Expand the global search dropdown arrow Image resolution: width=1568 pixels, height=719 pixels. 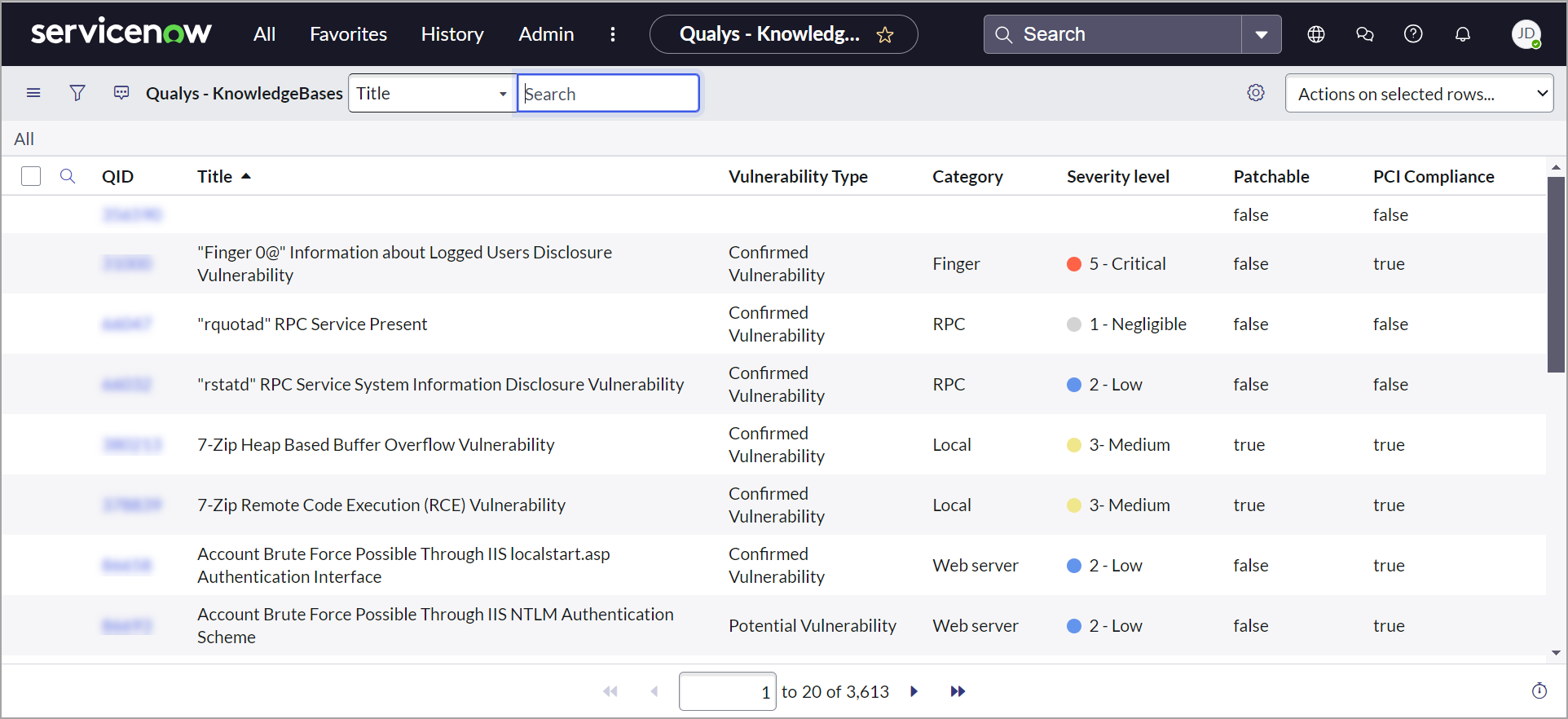pos(1262,34)
